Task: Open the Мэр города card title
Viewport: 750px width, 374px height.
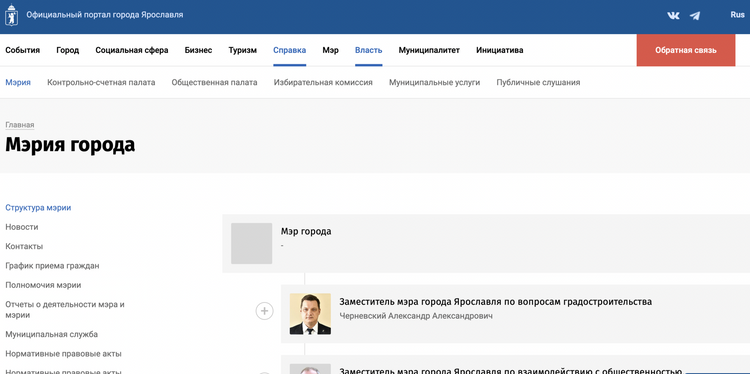Action: 306,231
